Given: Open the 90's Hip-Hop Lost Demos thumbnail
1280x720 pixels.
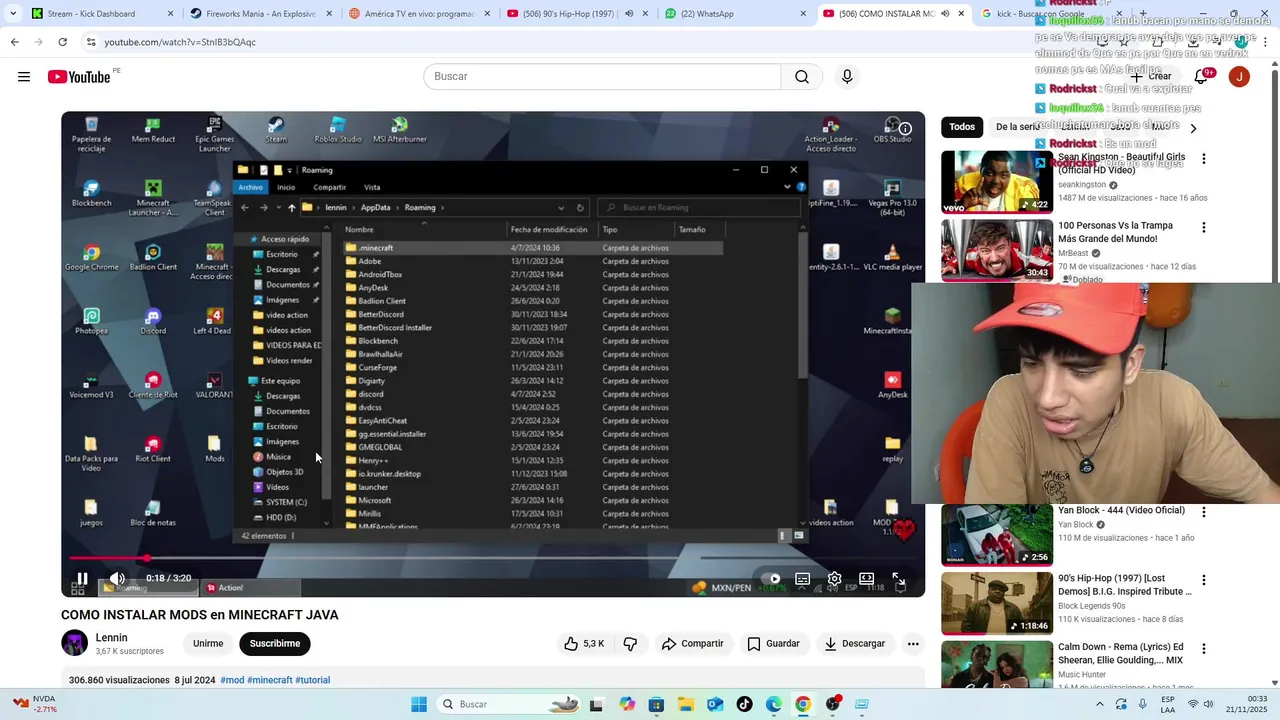Looking at the screenshot, I should (997, 603).
